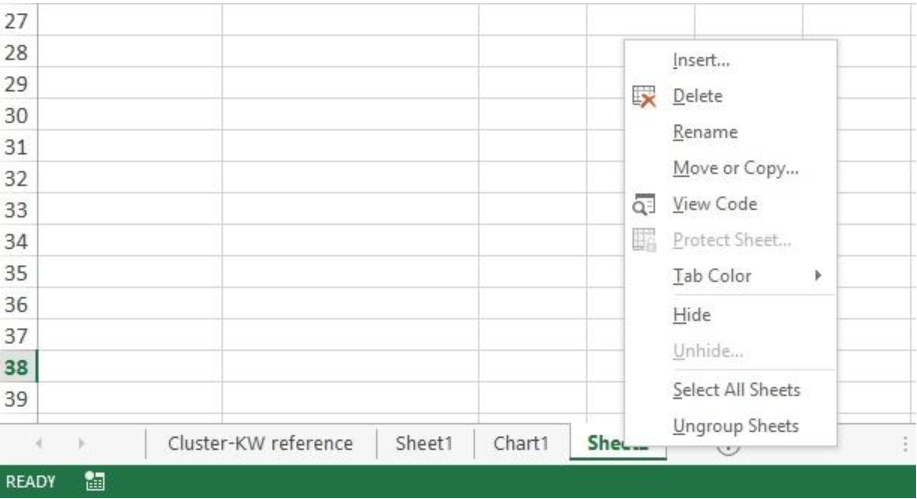
Task: Click the scroll sheet tabs right arrow
Action: click(81, 443)
